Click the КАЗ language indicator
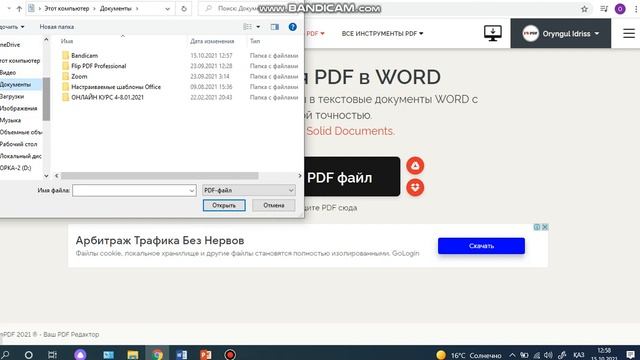 point(579,355)
